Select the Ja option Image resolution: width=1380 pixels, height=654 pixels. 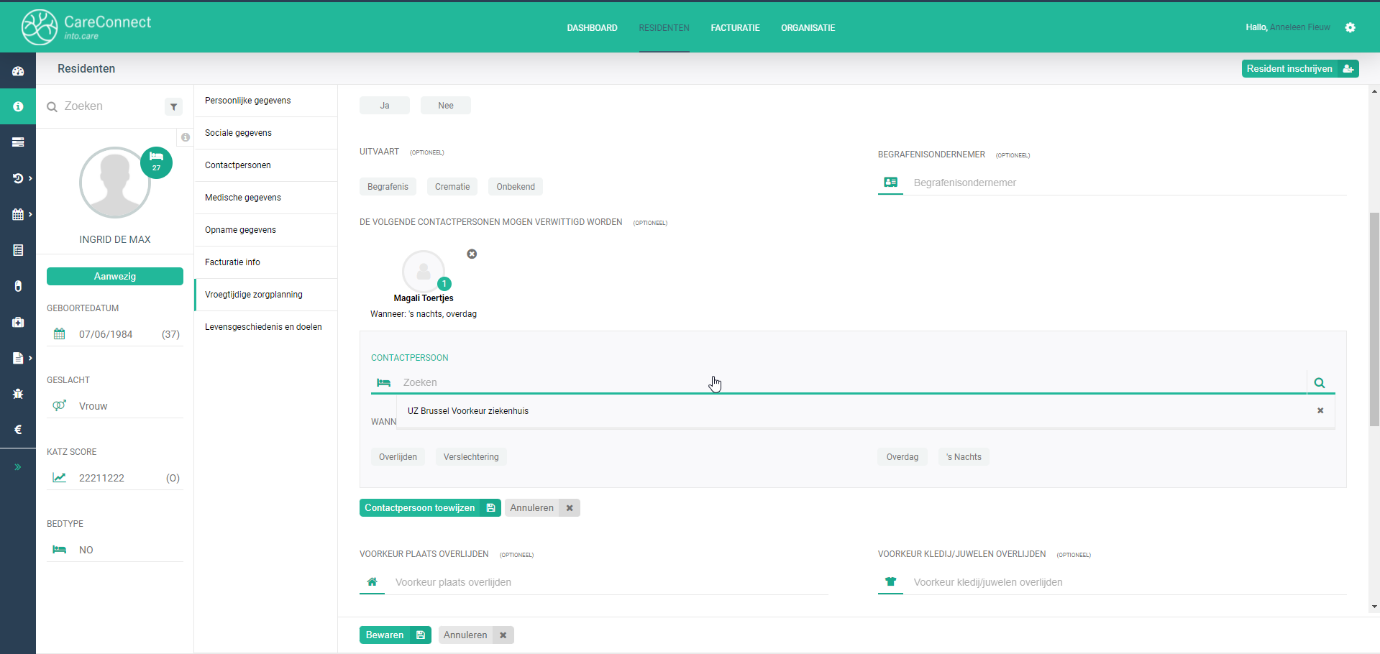pos(385,105)
